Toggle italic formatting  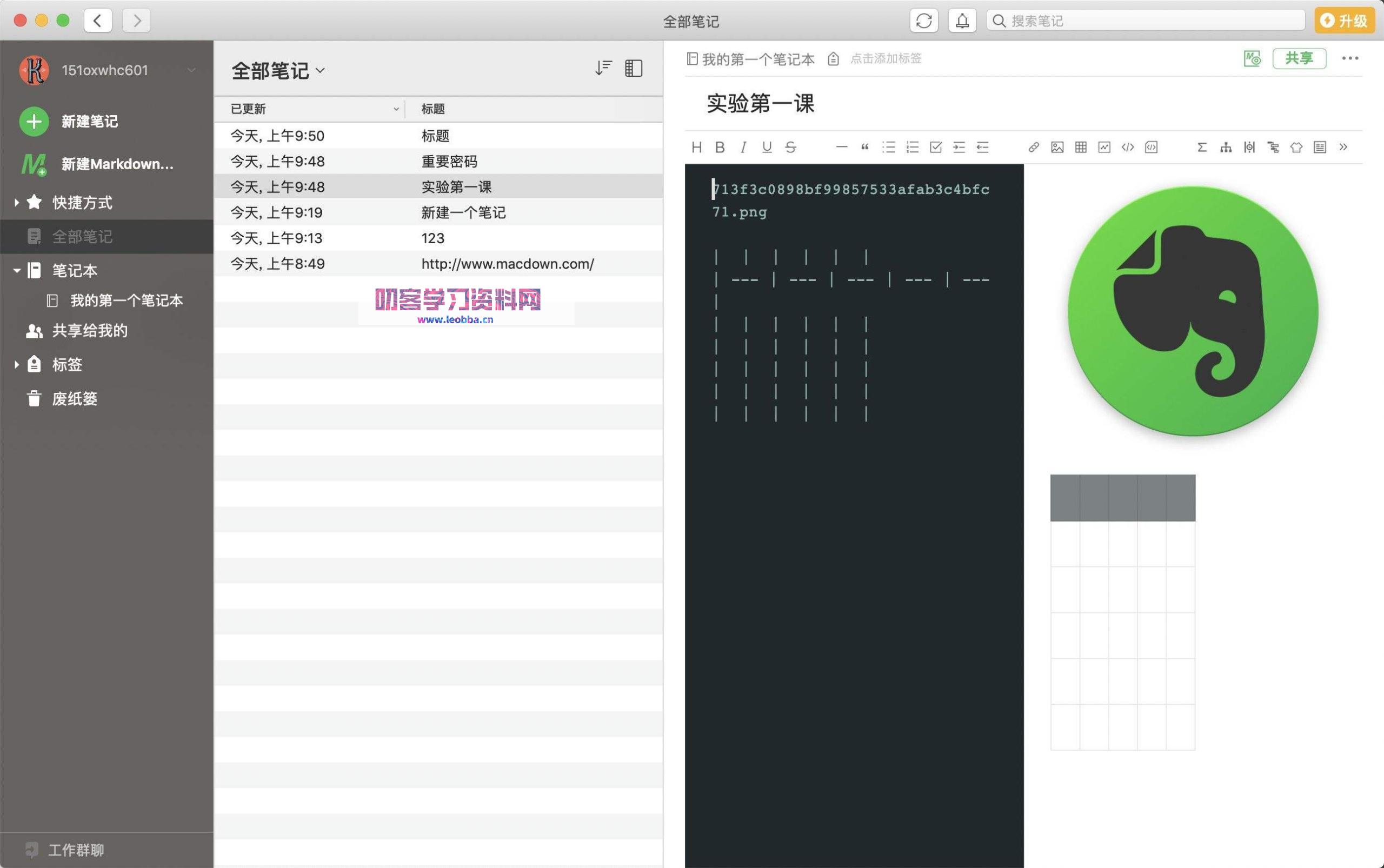pyautogui.click(x=742, y=147)
